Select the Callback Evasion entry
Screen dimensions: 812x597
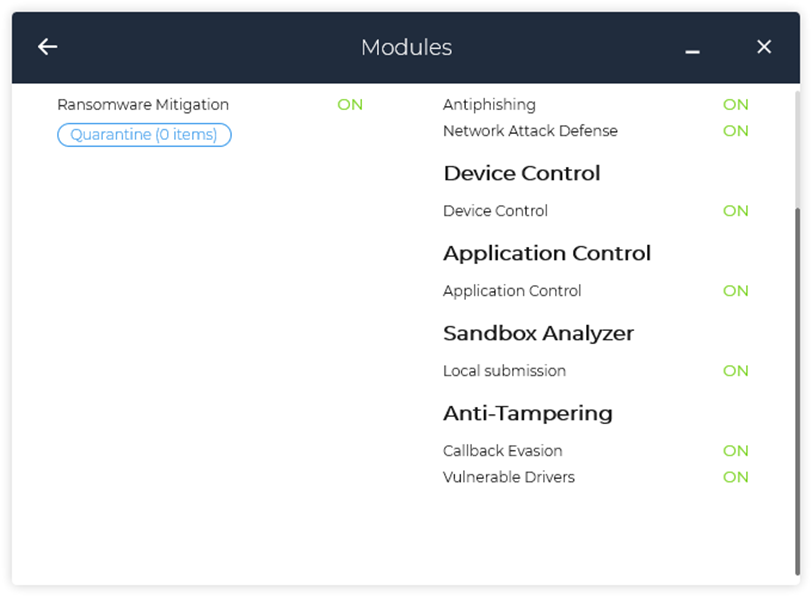(502, 451)
